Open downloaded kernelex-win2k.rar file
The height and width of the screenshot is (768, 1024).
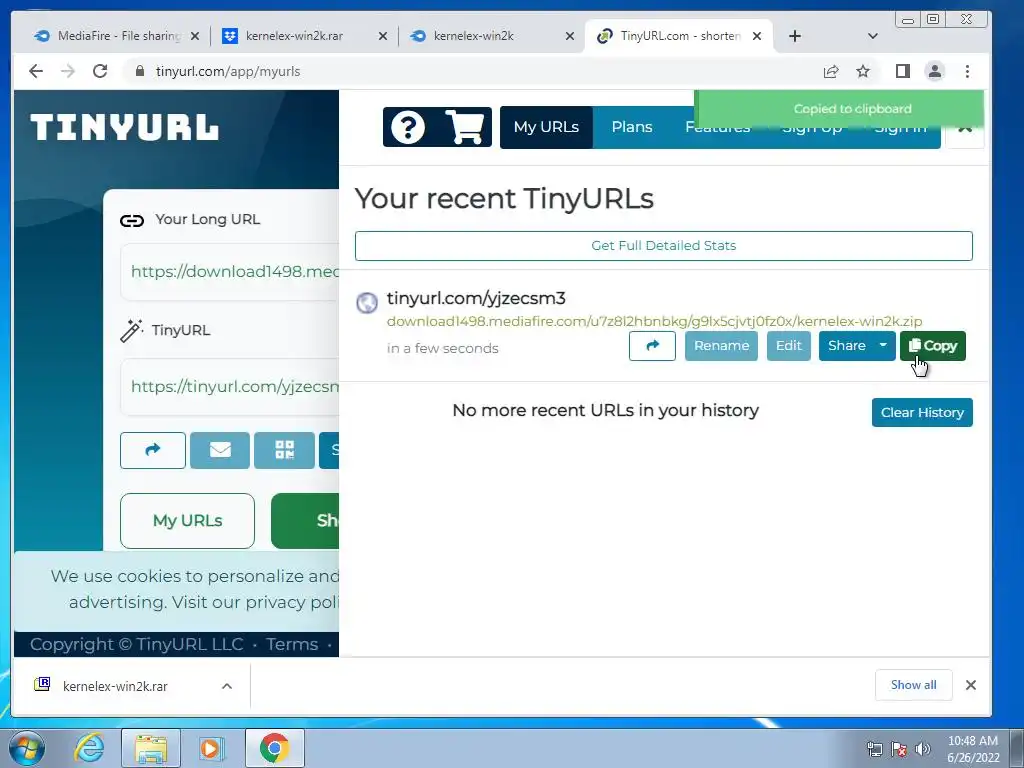(115, 686)
